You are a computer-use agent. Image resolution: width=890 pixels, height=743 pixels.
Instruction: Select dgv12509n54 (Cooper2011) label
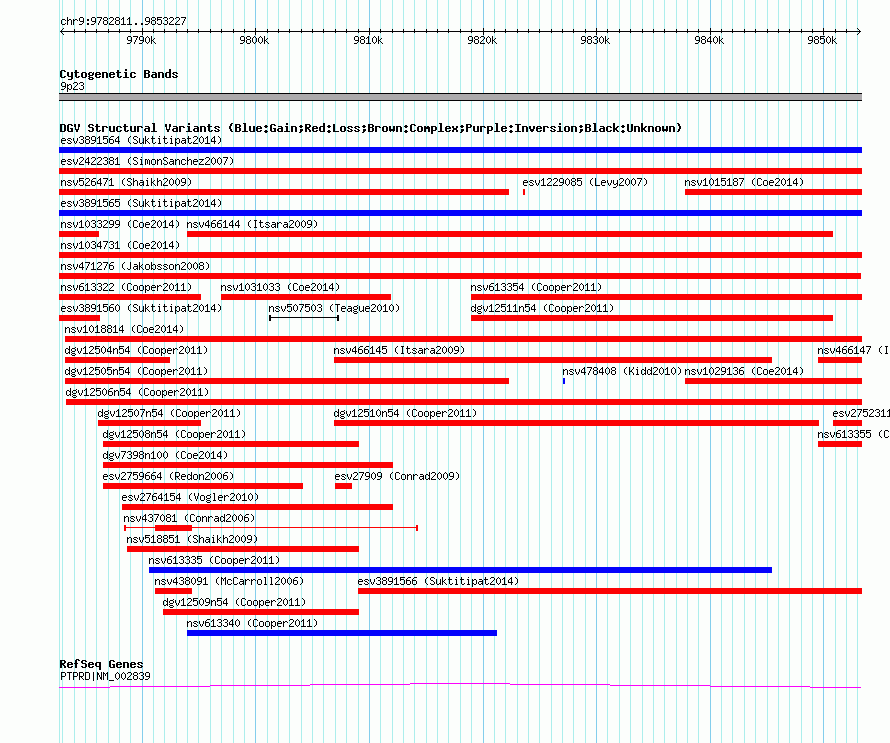tap(234, 602)
